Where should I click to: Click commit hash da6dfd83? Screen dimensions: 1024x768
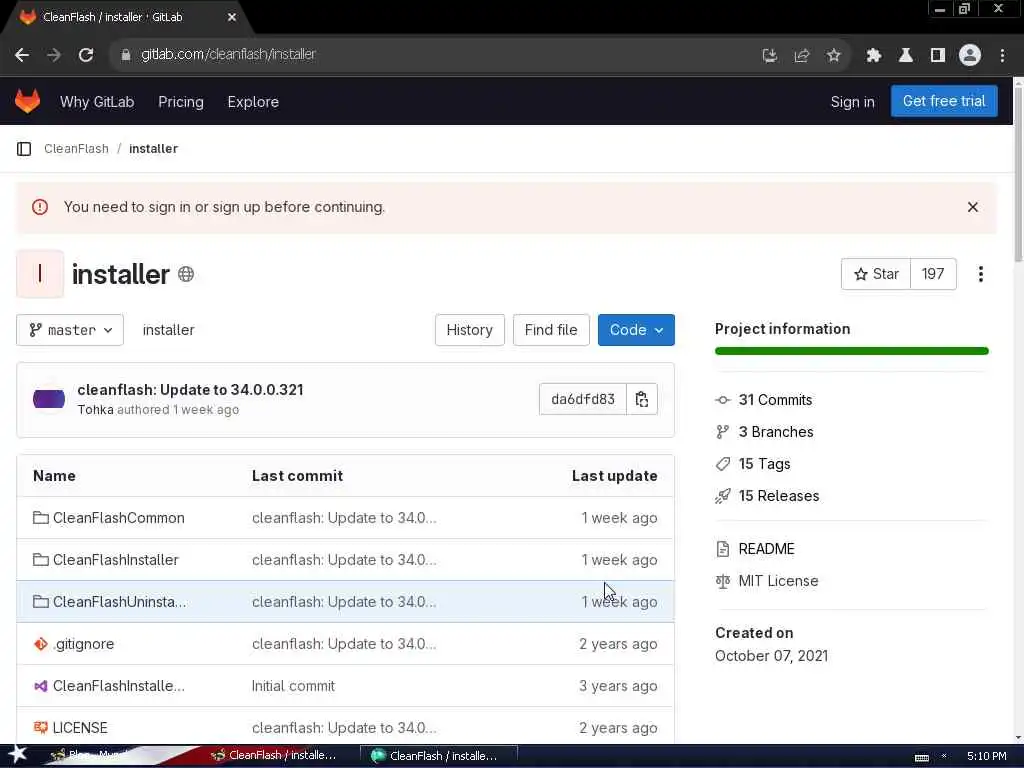pos(583,399)
